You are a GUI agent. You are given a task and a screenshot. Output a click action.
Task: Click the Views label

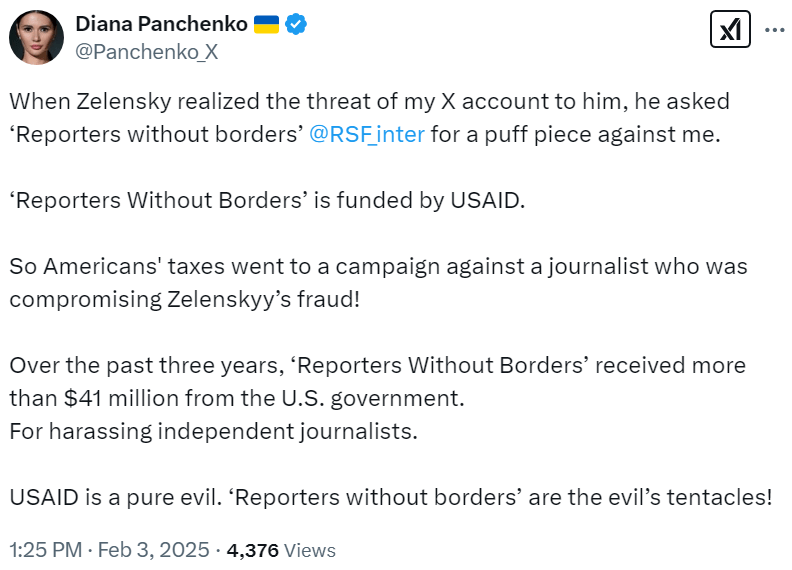pyautogui.click(x=310, y=550)
